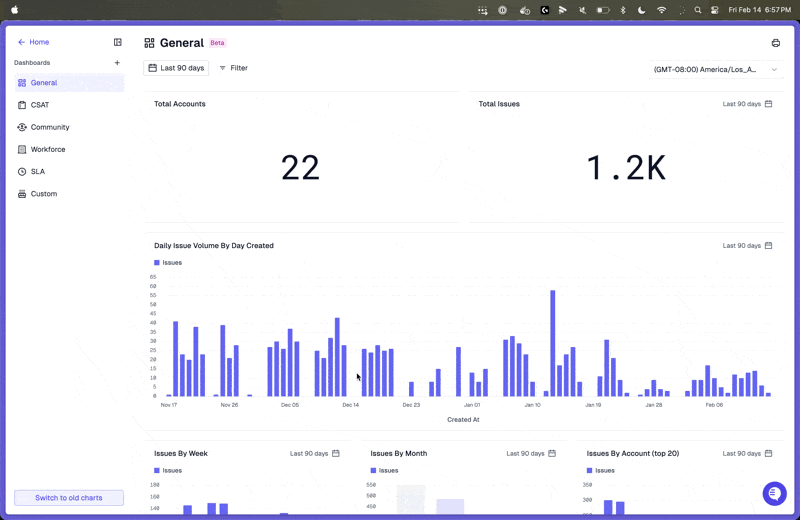Open the chat support bubble
This screenshot has height=520, width=800.
click(x=774, y=493)
